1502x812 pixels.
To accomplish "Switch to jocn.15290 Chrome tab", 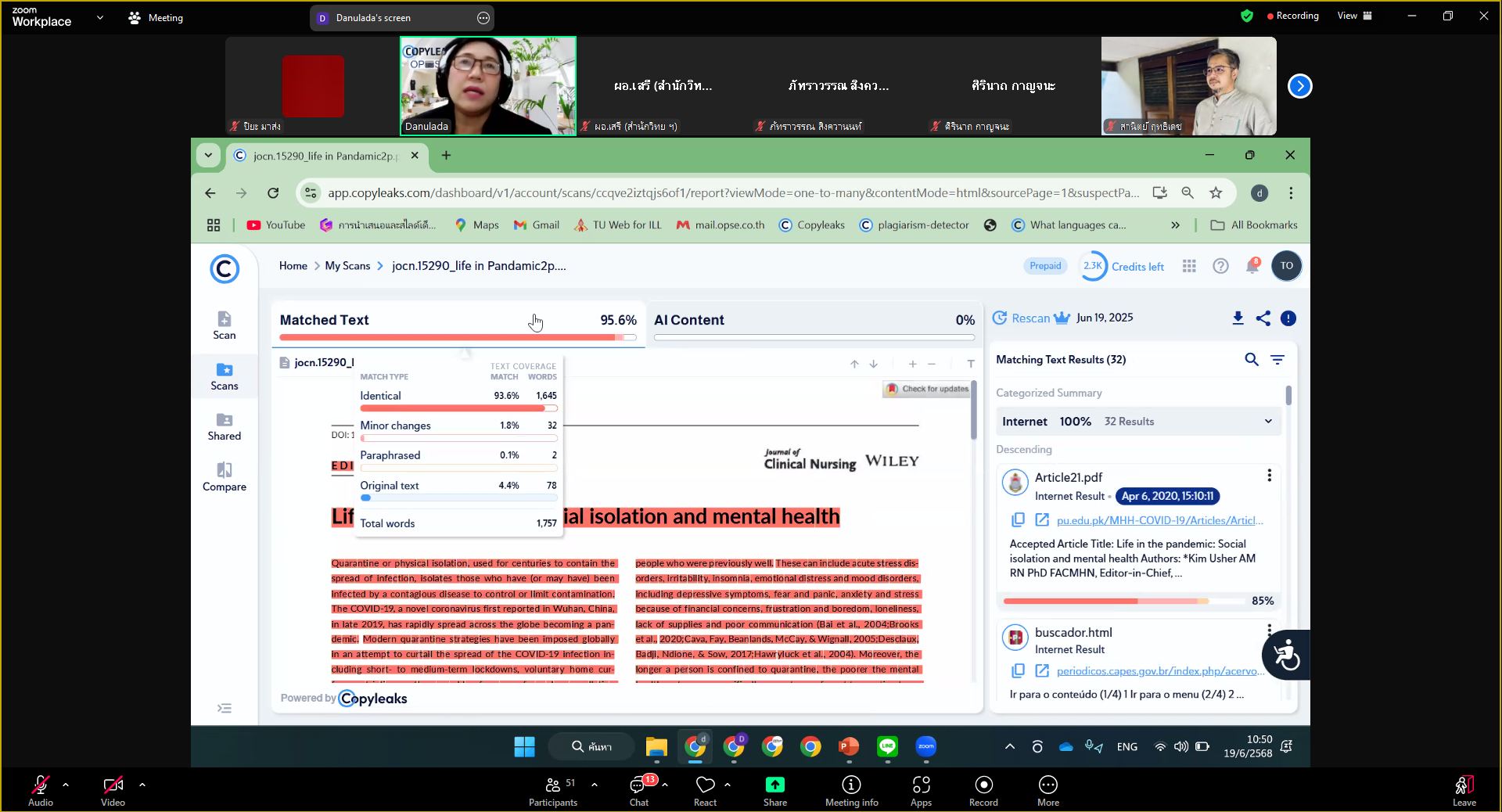I will pos(325,156).
